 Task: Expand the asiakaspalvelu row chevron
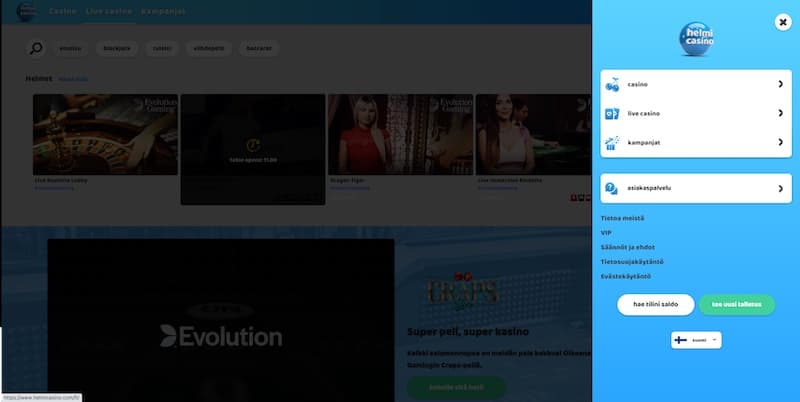pyautogui.click(x=780, y=188)
